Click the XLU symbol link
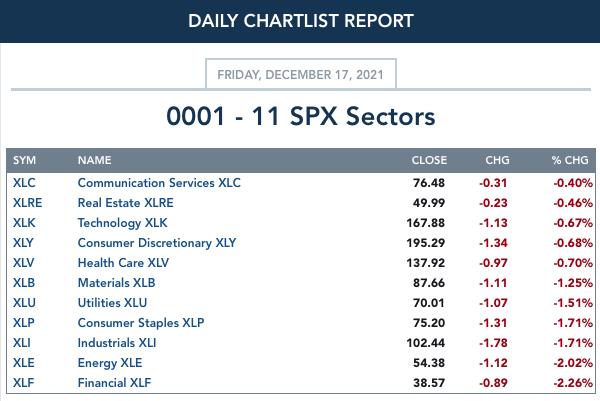The image size is (600, 401). click(24, 303)
